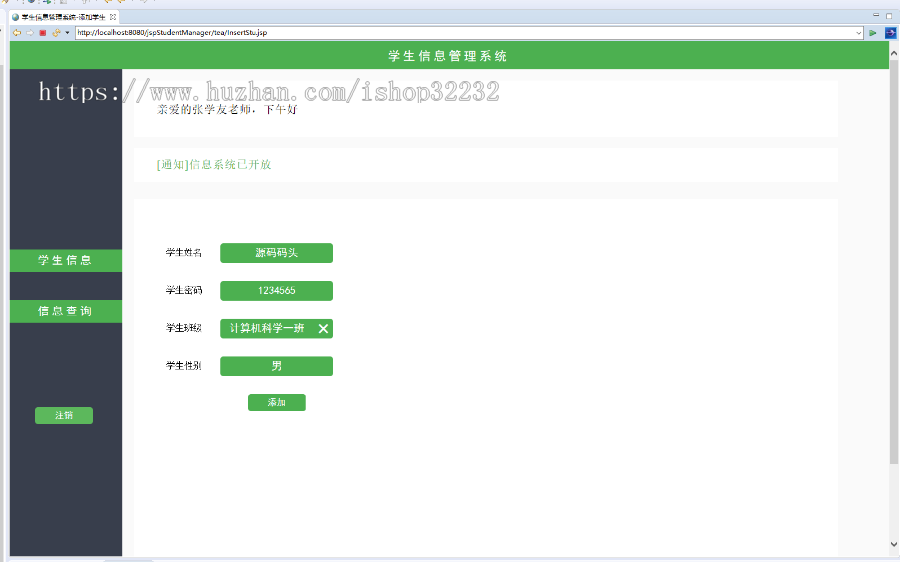Clear the 学生班级 field with the X
900x562 pixels.
coord(323,328)
